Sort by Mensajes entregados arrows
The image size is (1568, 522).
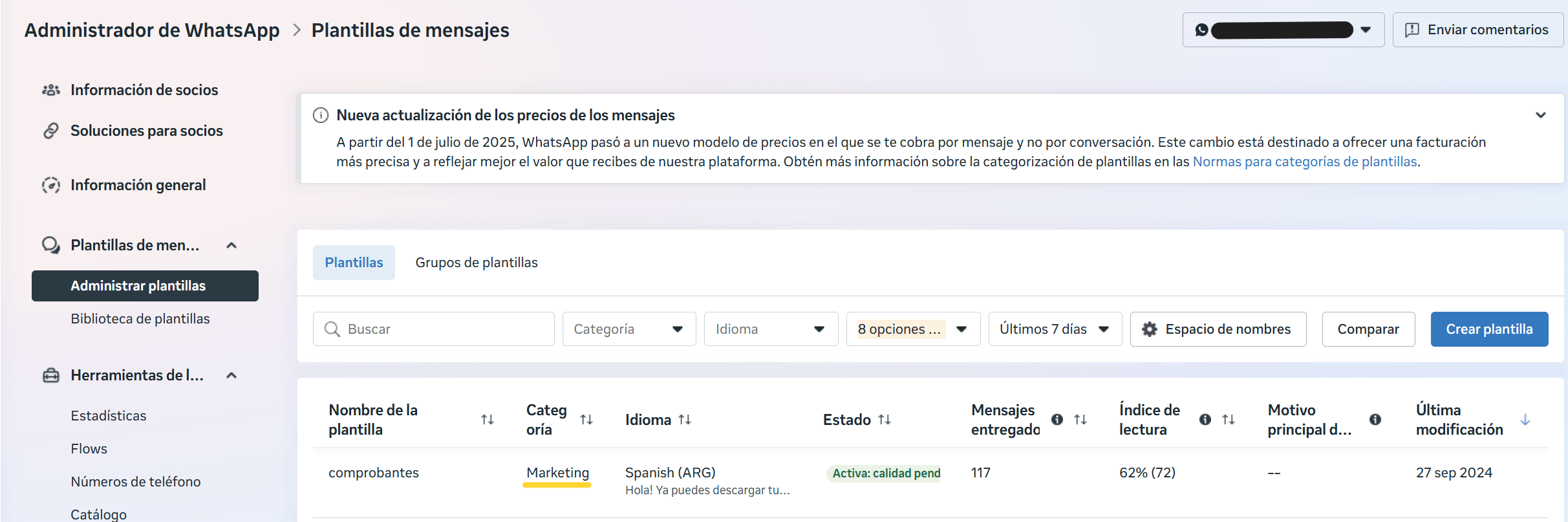(x=1080, y=420)
